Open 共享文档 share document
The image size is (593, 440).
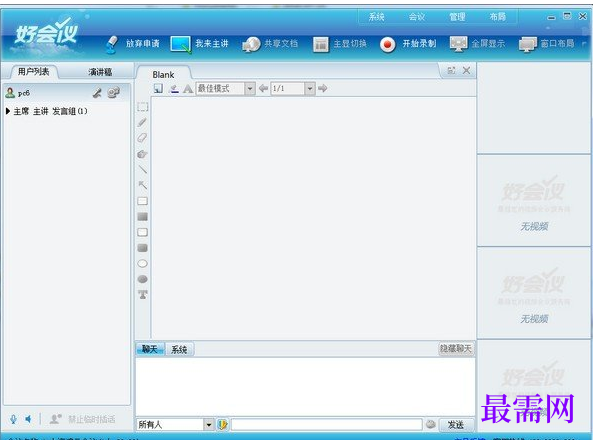[x=270, y=44]
